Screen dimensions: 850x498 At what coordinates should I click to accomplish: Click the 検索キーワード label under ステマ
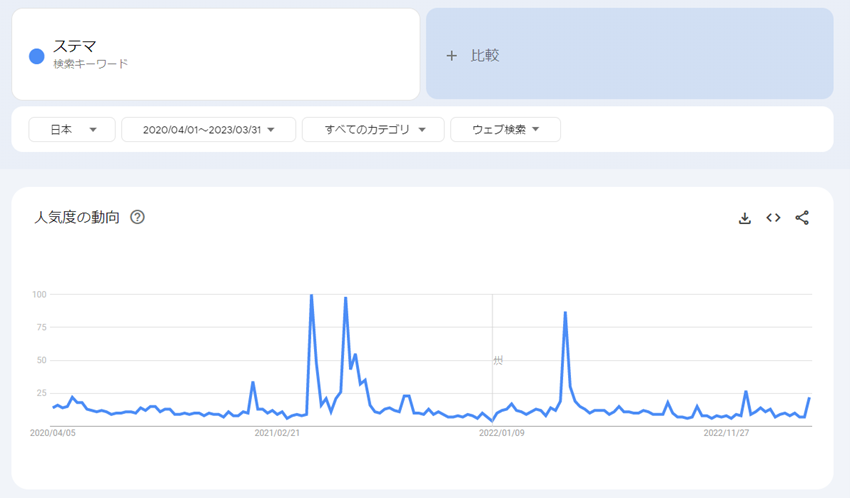click(x=91, y=64)
